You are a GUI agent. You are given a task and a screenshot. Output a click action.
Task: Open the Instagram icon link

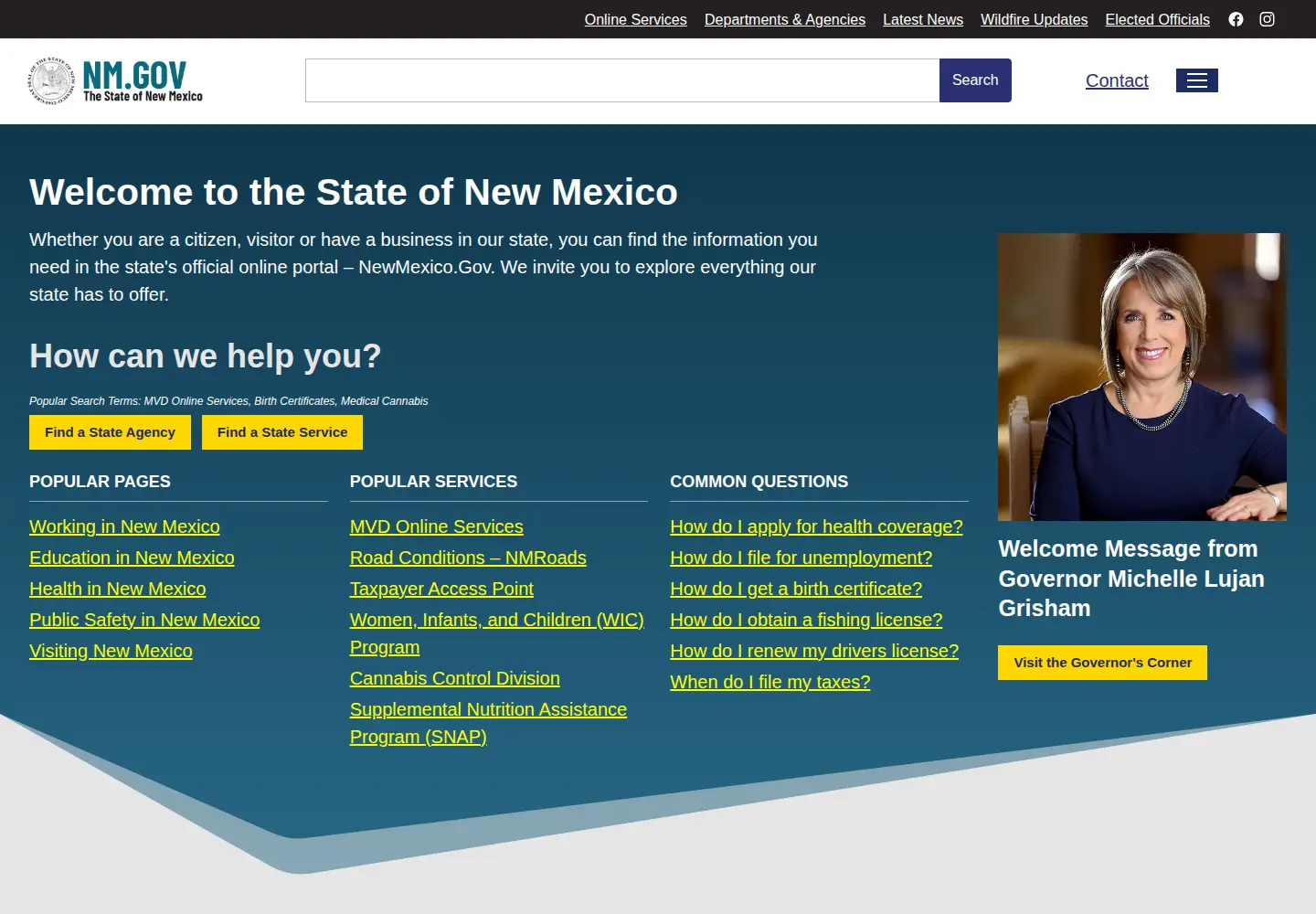(x=1267, y=19)
